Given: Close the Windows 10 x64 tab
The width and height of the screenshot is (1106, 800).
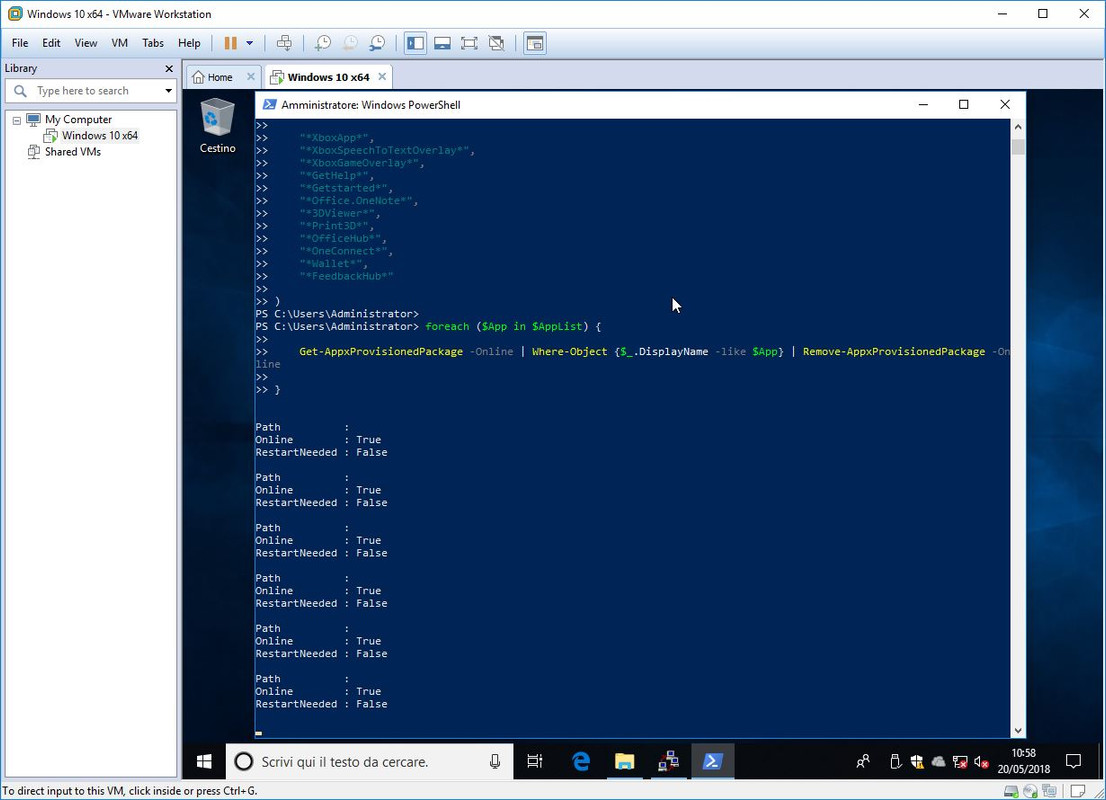Looking at the screenshot, I should point(382,76).
